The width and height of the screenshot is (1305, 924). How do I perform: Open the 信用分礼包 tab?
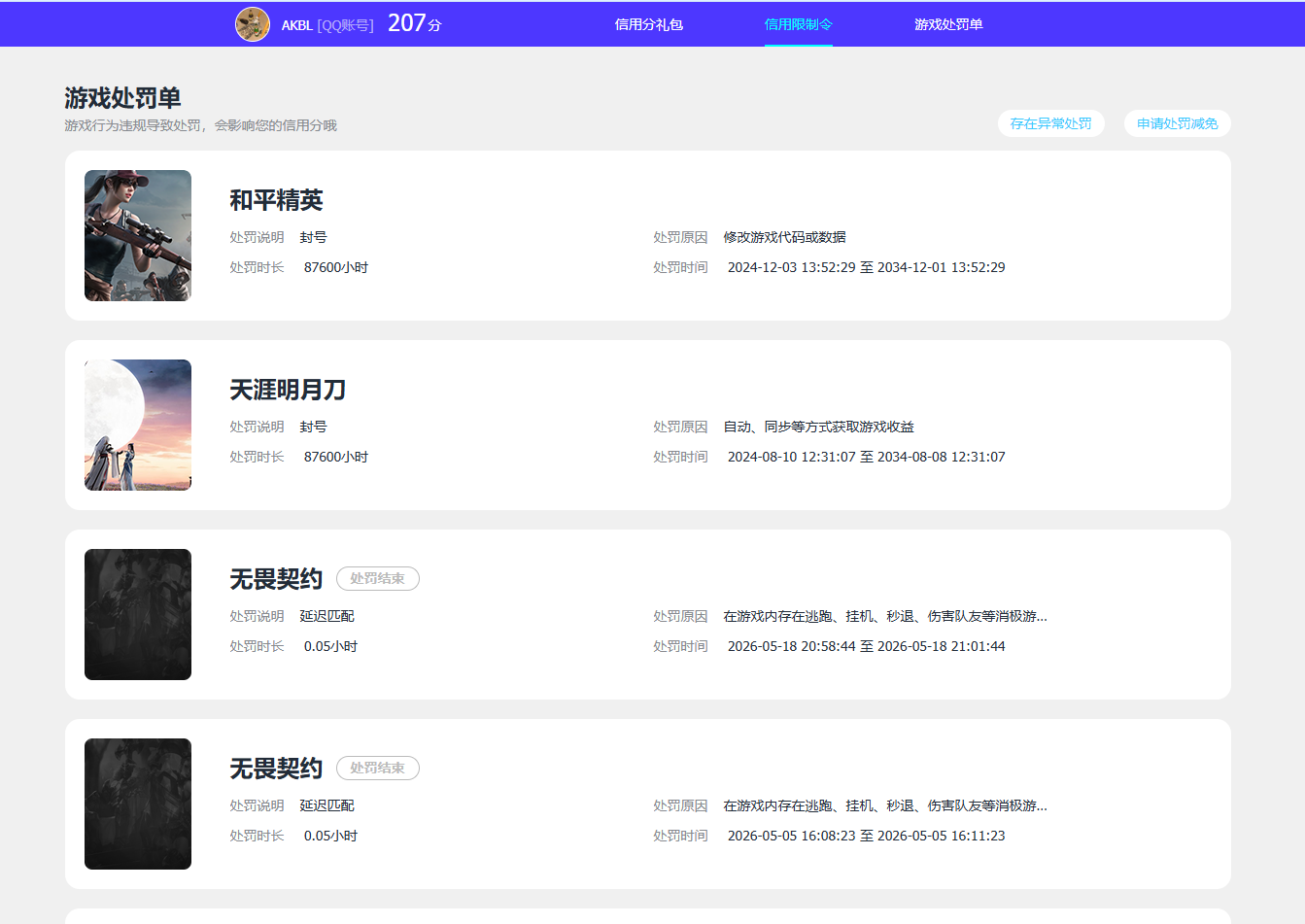(x=649, y=24)
